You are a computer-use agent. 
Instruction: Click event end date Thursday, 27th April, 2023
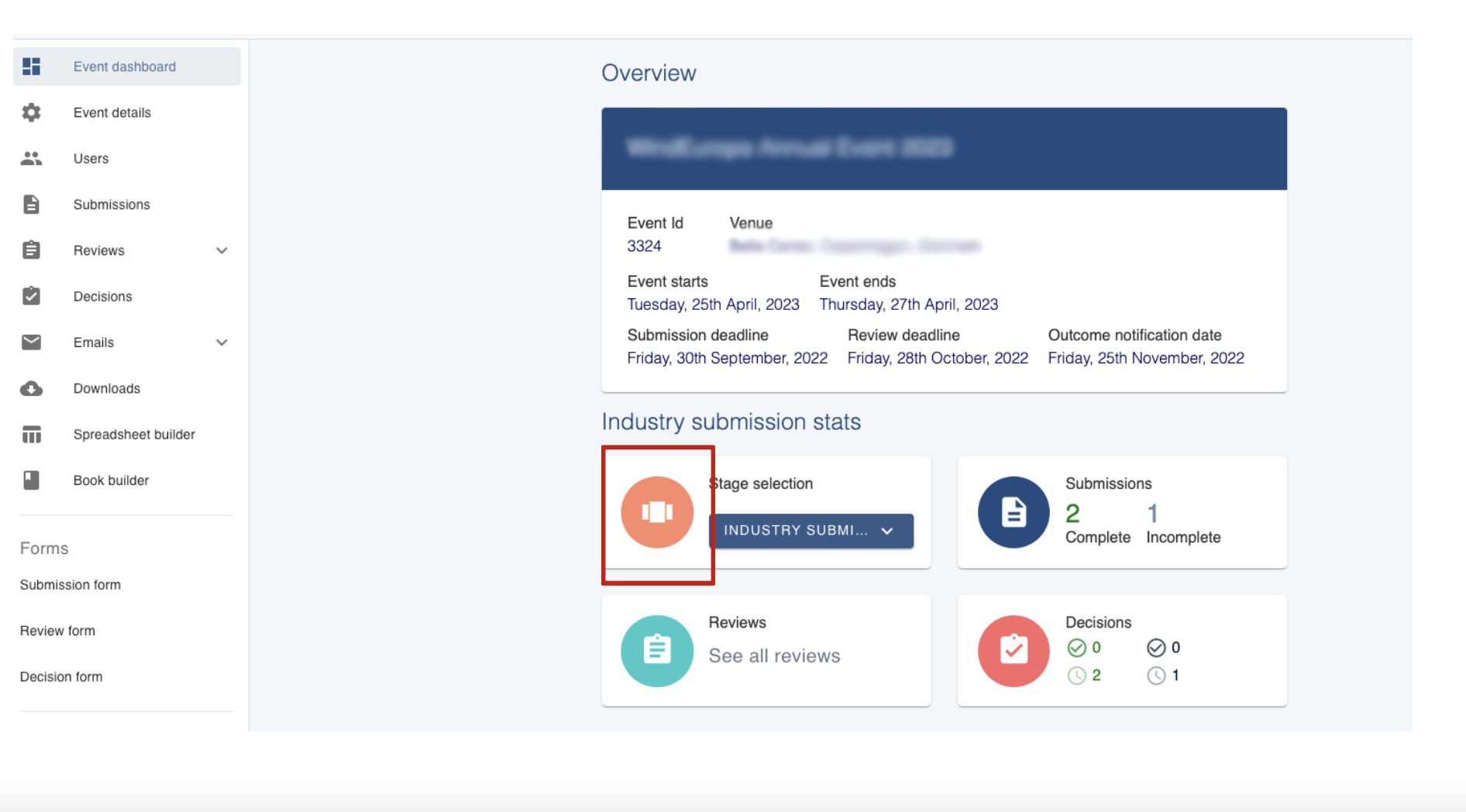point(909,304)
